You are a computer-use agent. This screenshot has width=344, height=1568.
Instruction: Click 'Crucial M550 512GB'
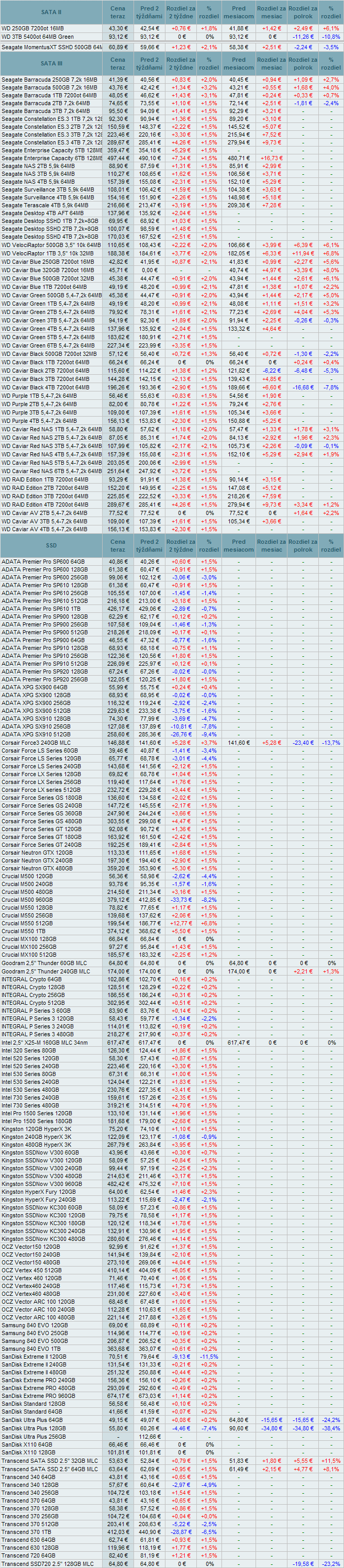click(27, 923)
